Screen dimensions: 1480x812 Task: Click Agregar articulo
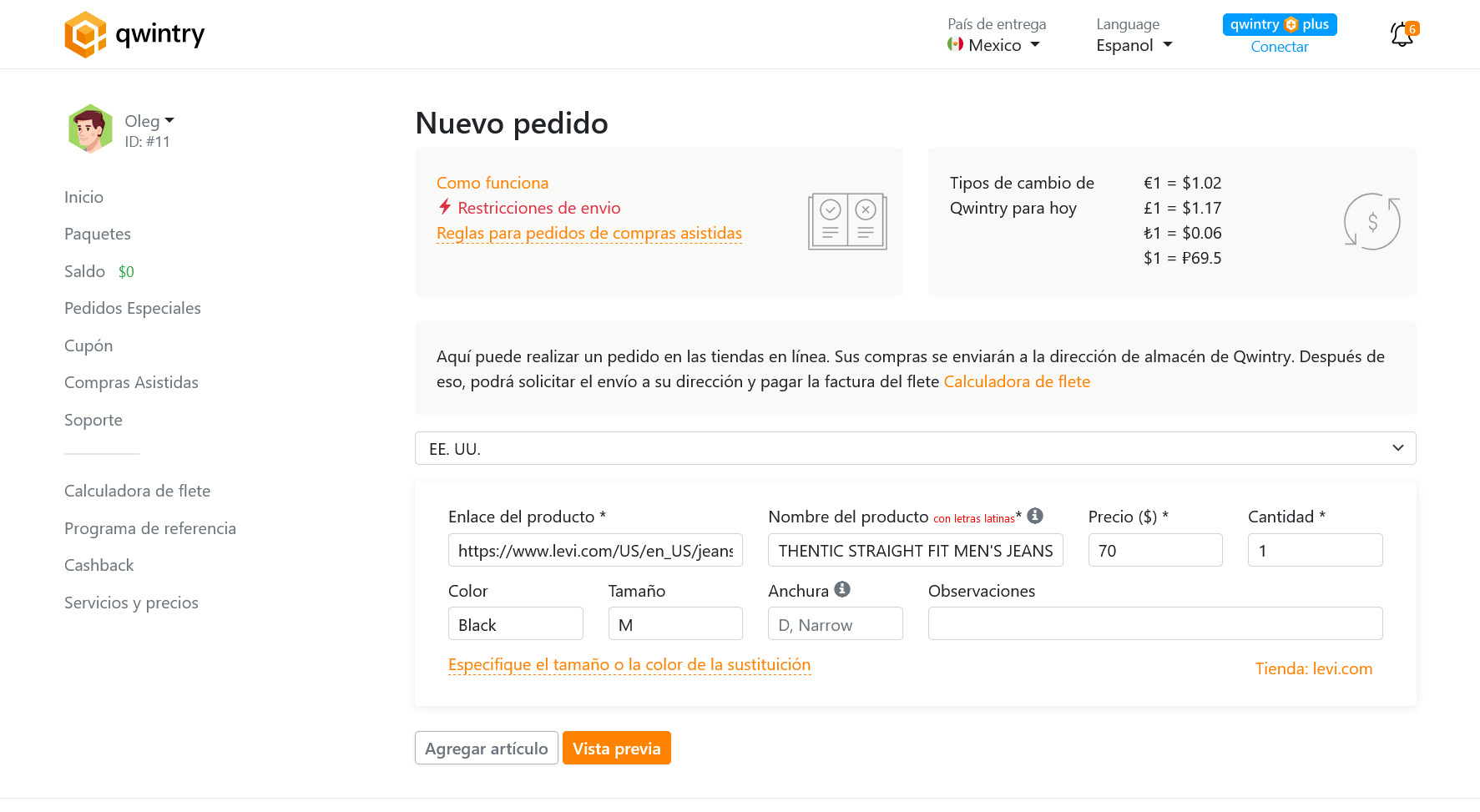(486, 748)
